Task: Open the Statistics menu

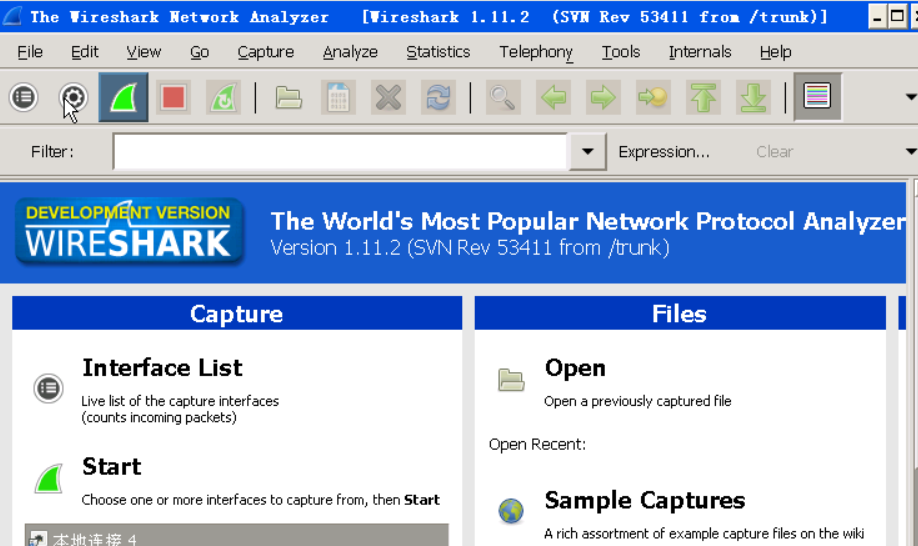Action: coord(438,52)
